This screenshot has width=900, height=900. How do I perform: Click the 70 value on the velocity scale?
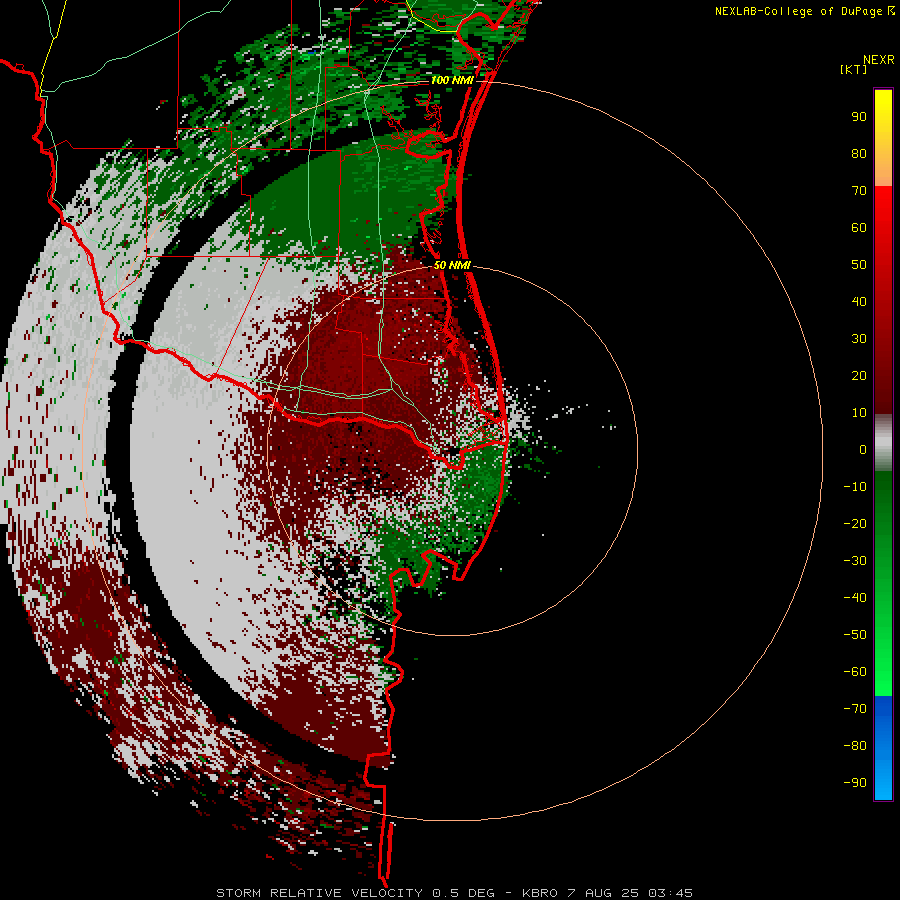[859, 191]
